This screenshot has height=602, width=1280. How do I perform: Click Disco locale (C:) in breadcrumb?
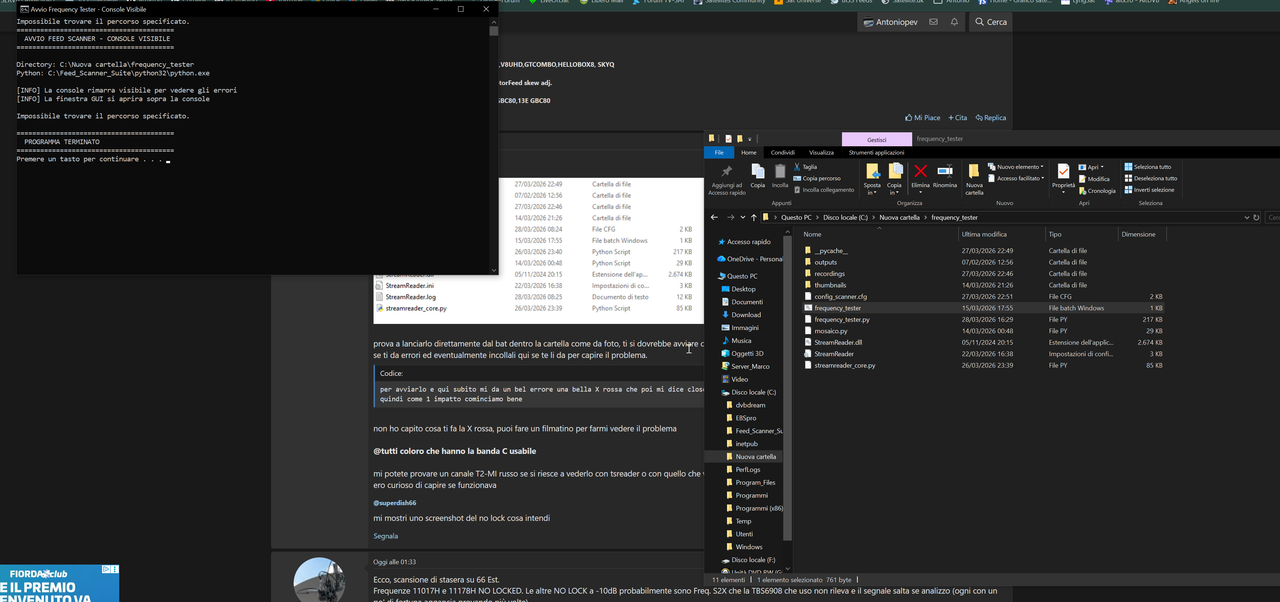click(x=843, y=217)
